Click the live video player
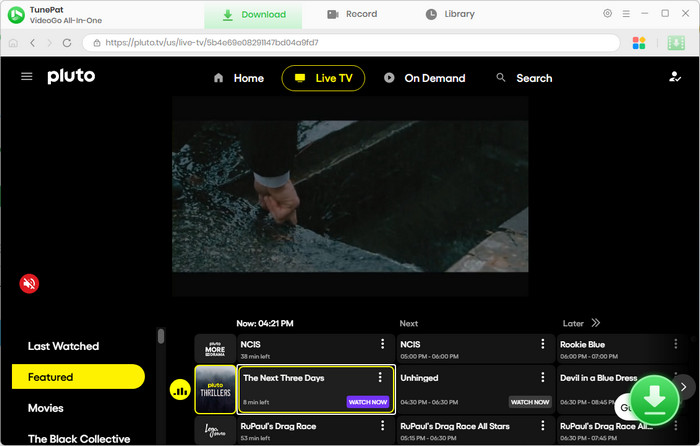 click(x=350, y=196)
